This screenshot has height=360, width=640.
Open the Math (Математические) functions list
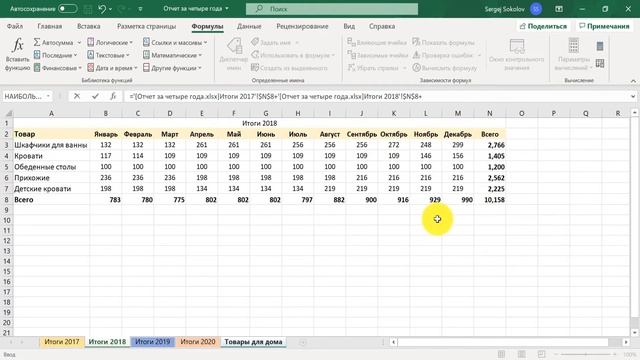click(x=172, y=55)
